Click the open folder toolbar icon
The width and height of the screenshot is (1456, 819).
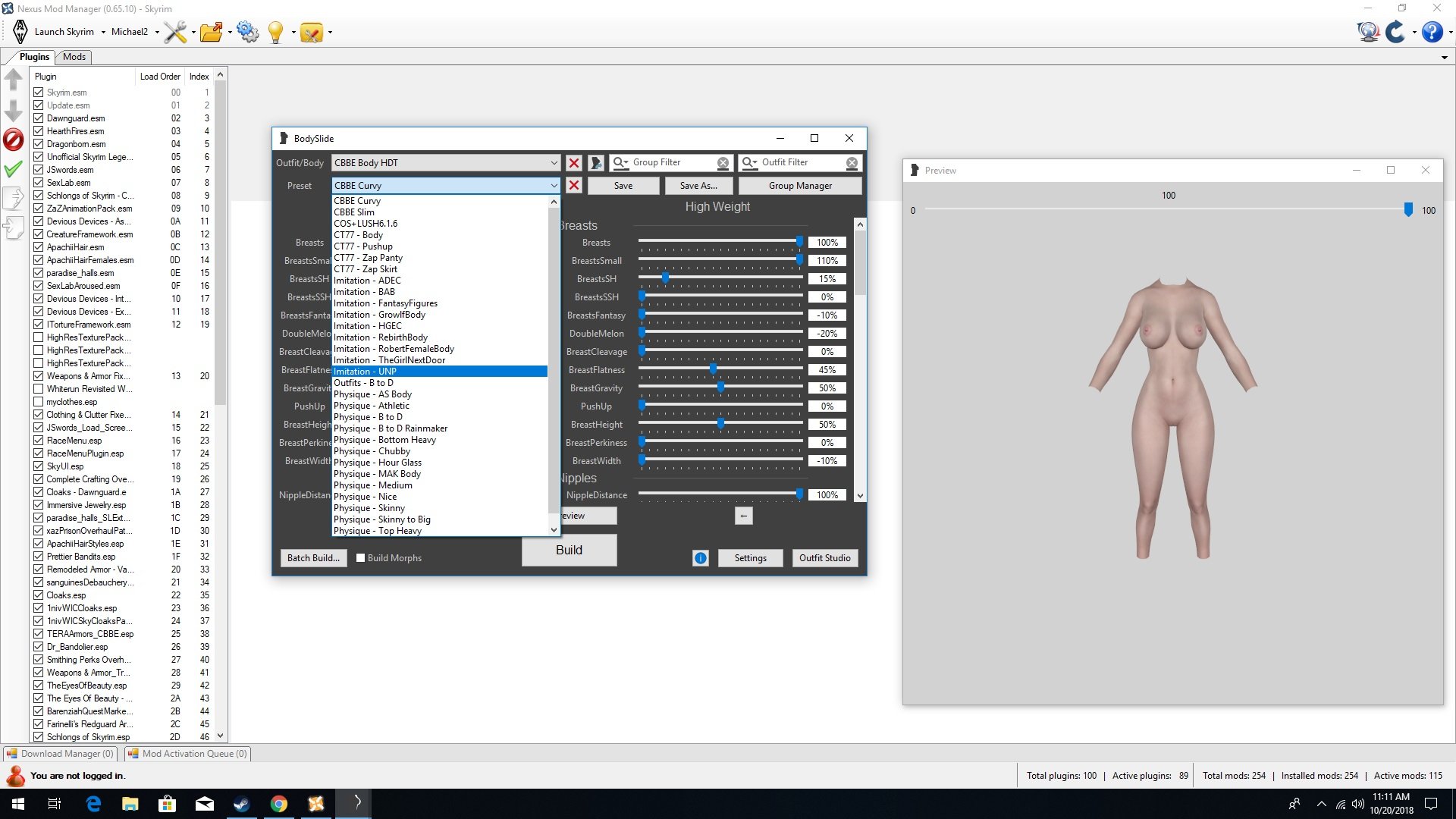212,32
